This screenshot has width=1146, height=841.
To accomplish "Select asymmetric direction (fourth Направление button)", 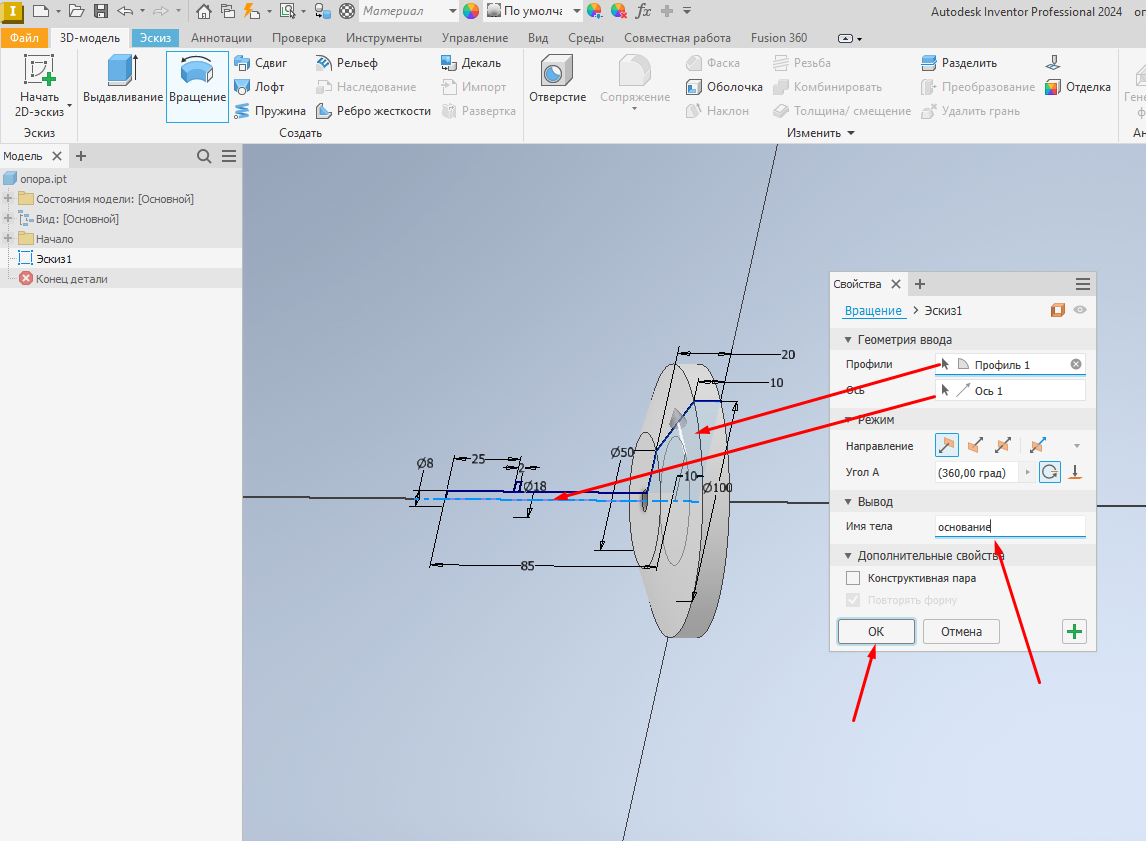I will click(x=1037, y=445).
